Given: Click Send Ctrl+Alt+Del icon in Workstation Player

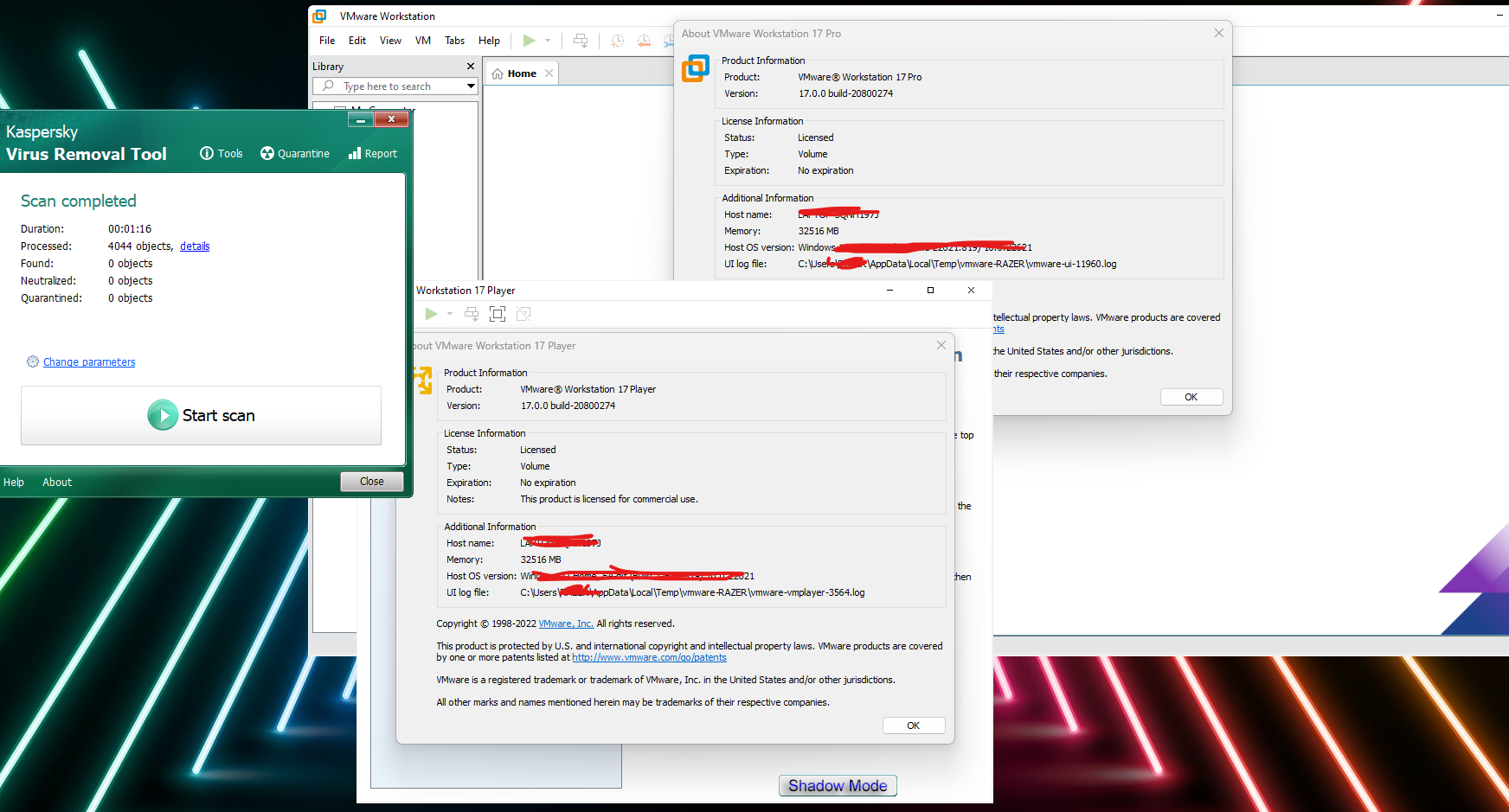Looking at the screenshot, I should coord(472,314).
